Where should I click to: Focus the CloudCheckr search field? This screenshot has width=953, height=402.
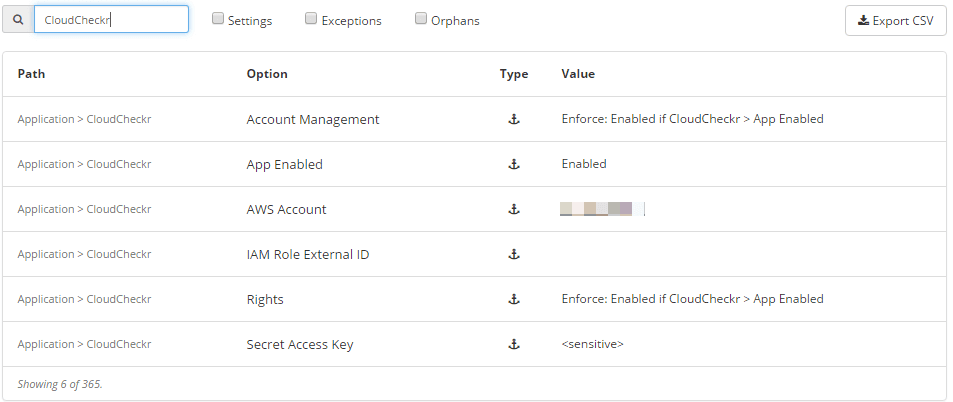(x=111, y=19)
